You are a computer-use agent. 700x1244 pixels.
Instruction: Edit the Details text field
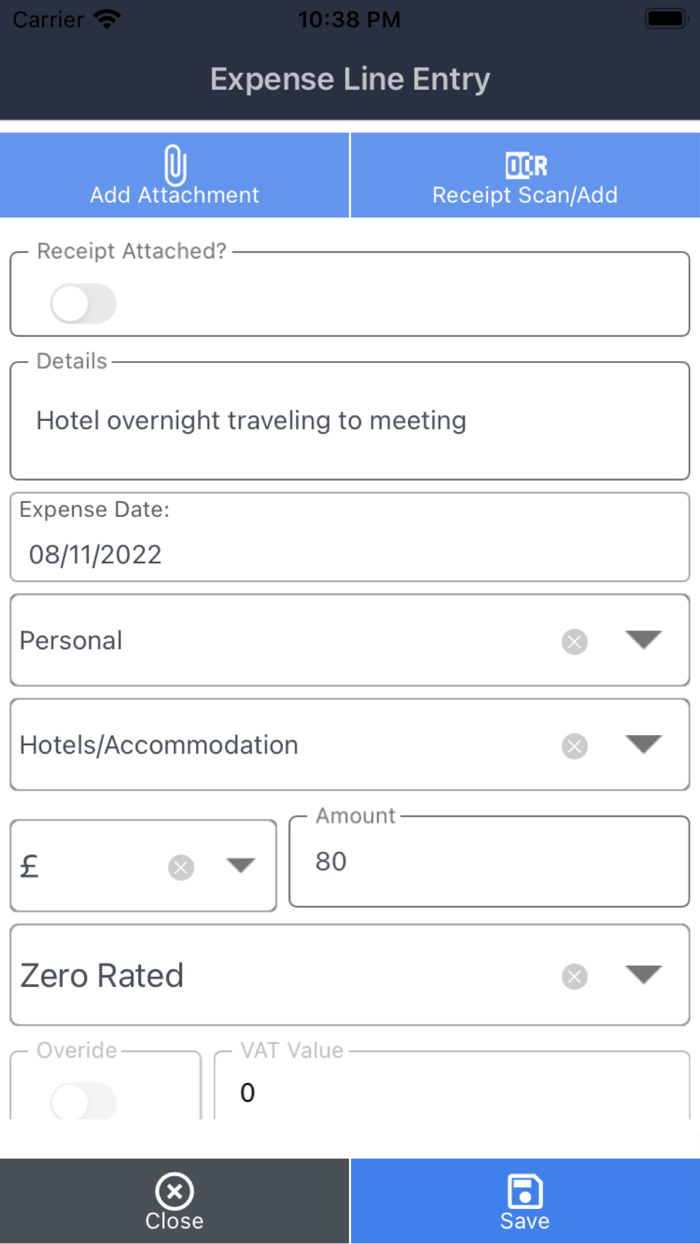[350, 421]
